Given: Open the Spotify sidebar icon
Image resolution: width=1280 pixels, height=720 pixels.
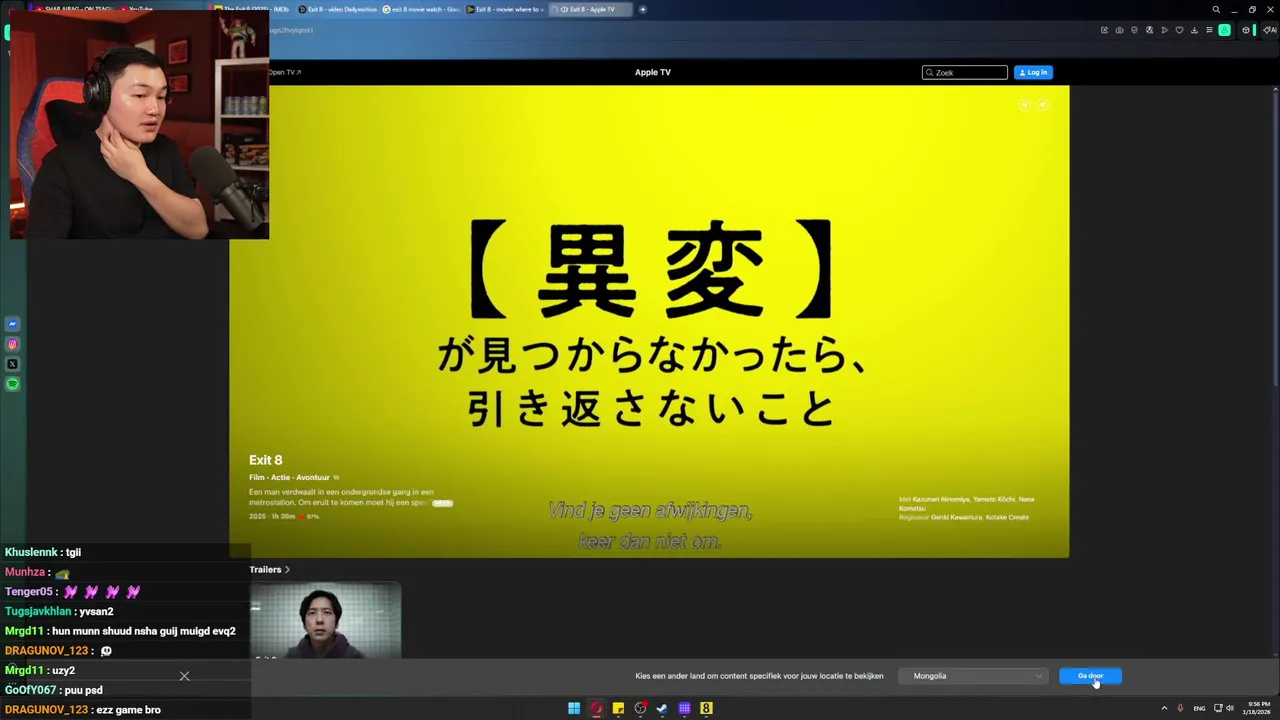Looking at the screenshot, I should coord(13,384).
